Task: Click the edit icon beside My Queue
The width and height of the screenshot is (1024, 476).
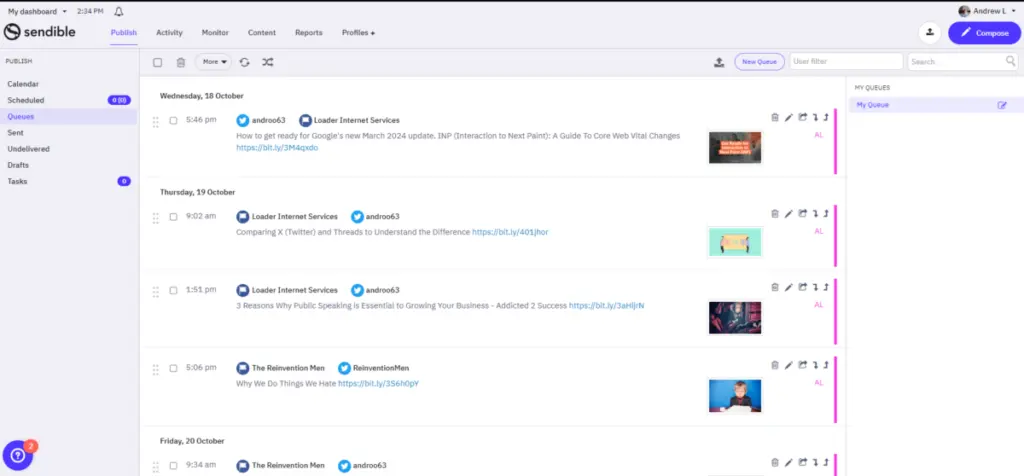Action: tap(1002, 105)
